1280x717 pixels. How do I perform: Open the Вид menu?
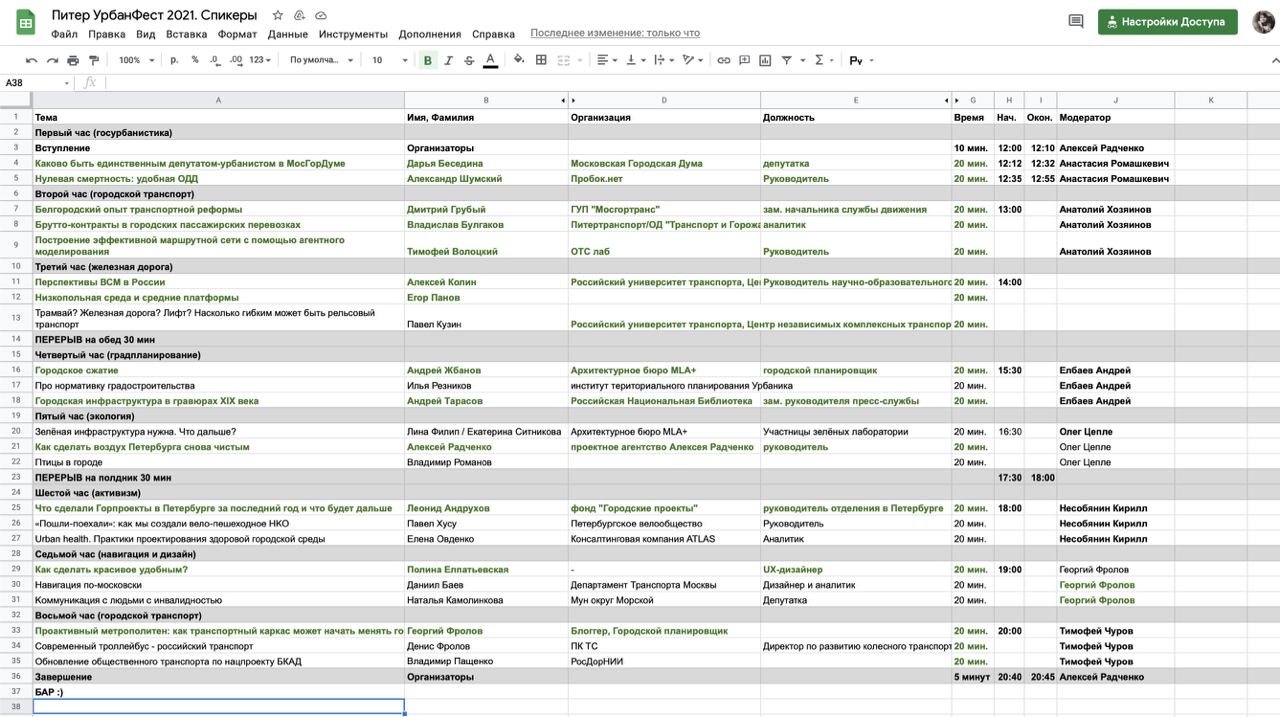pos(146,34)
